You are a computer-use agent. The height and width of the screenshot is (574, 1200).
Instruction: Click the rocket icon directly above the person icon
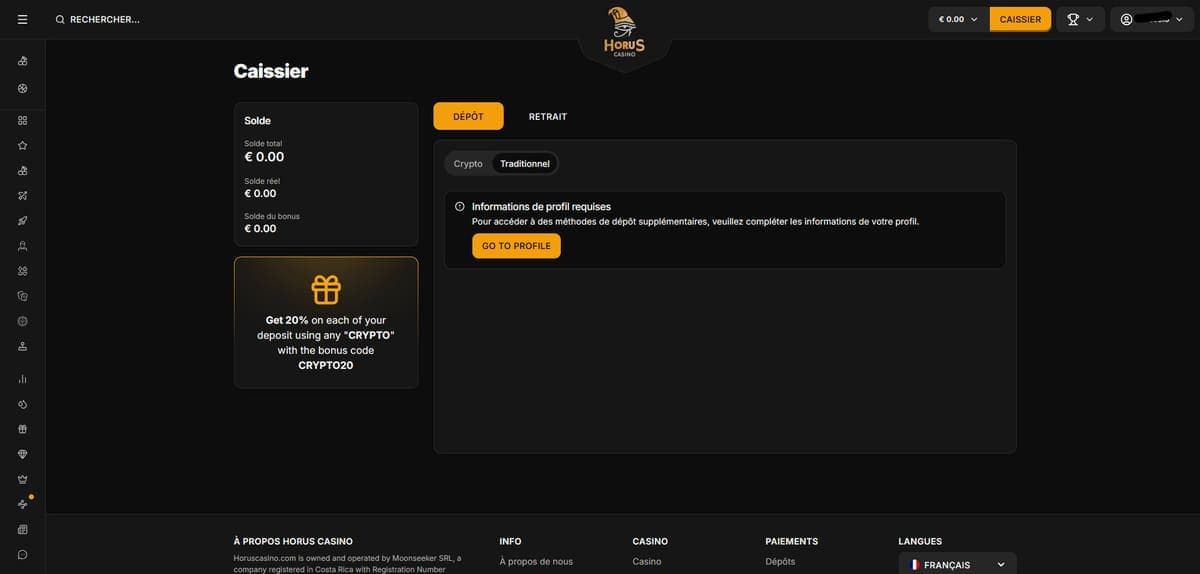coord(22,220)
